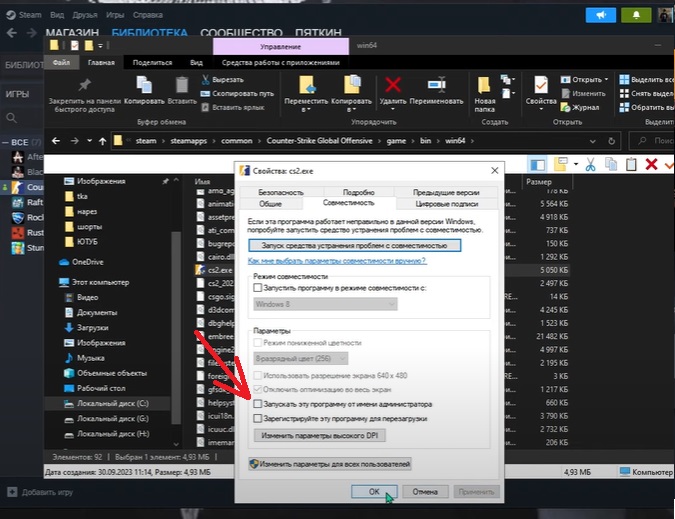This screenshot has height=519, width=675.
Task: Open the Explorer Файл ribbon tab
Action: (62, 63)
